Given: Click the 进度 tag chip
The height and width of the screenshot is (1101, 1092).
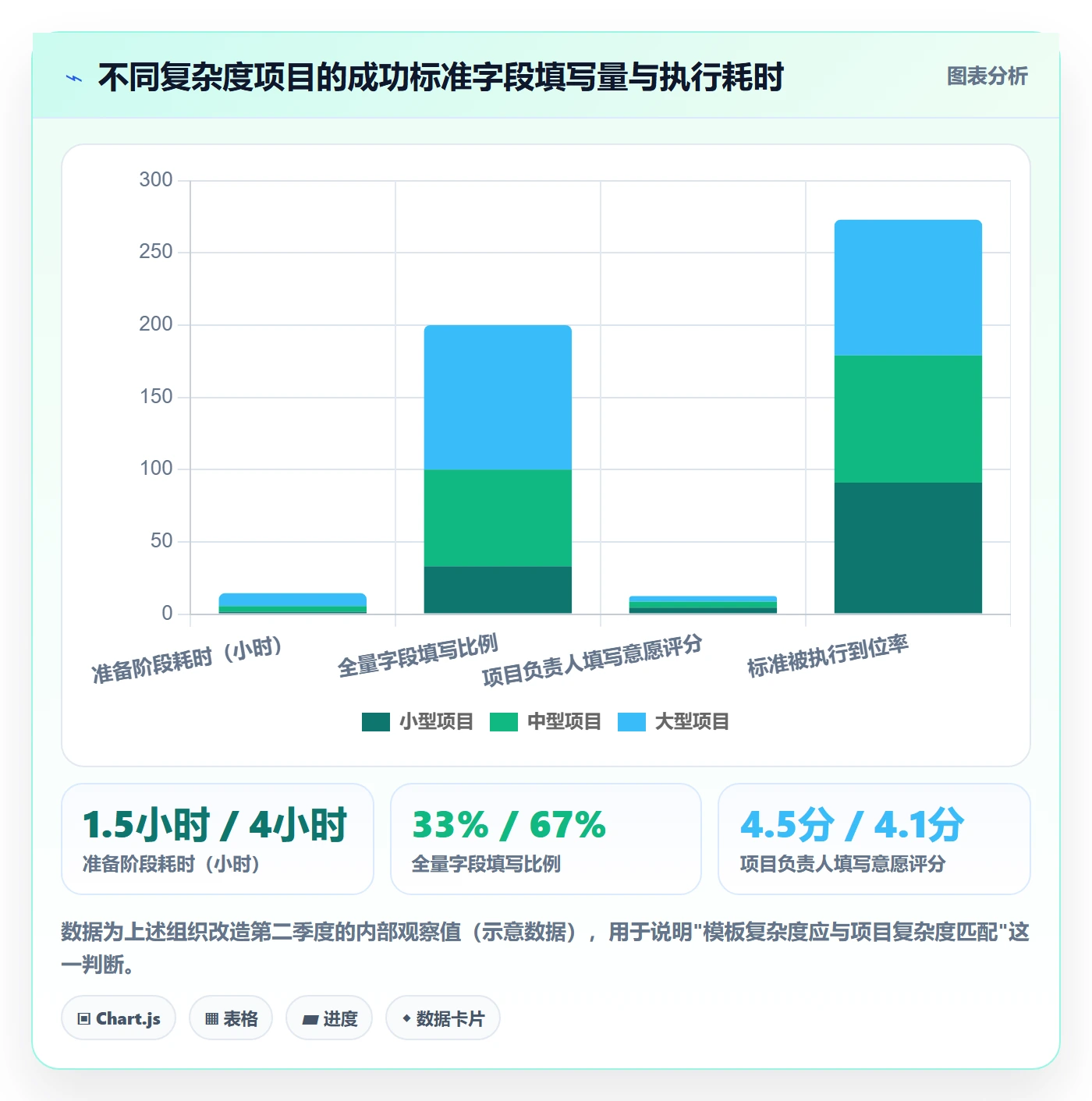Looking at the screenshot, I should (x=329, y=1018).
